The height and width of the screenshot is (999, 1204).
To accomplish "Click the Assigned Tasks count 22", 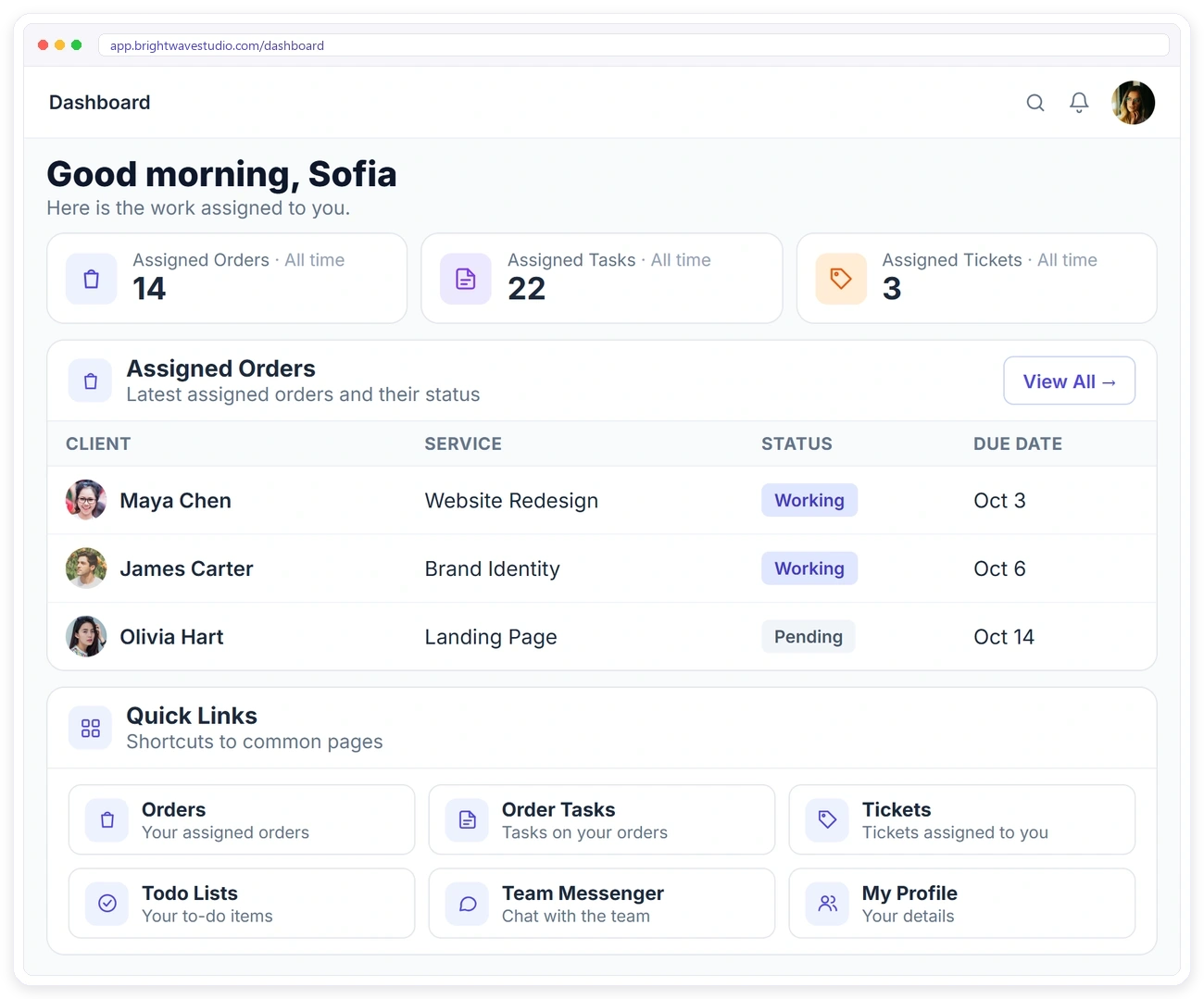I will click(527, 289).
